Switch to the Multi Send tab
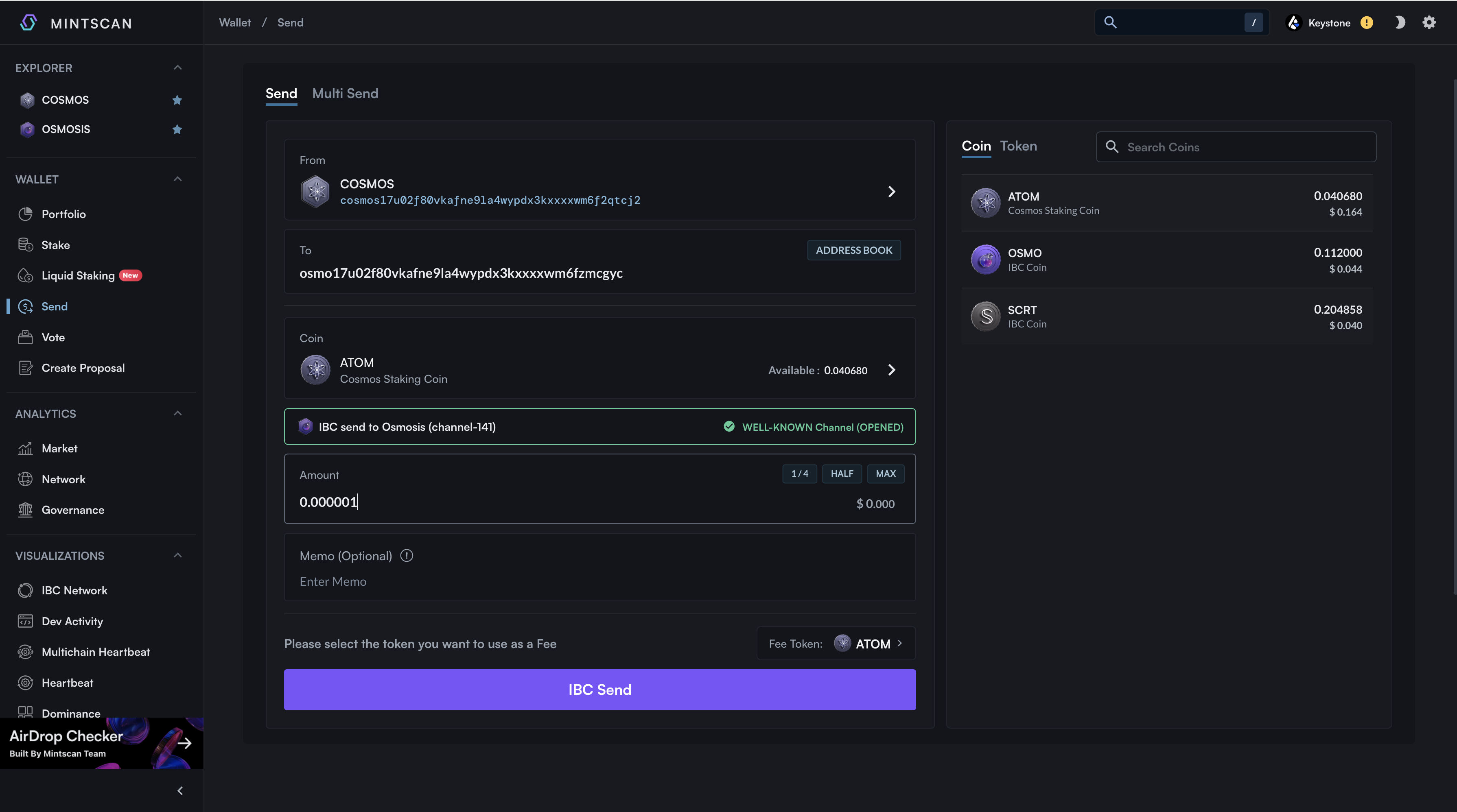The image size is (1457, 812). click(x=345, y=94)
